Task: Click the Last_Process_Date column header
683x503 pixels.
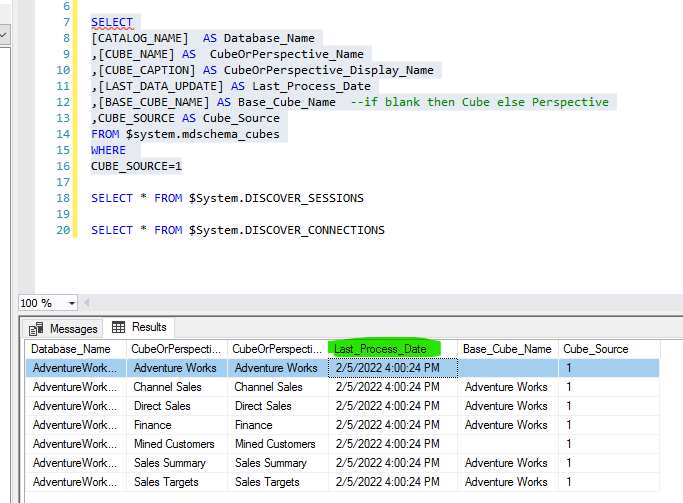Action: click(392, 349)
